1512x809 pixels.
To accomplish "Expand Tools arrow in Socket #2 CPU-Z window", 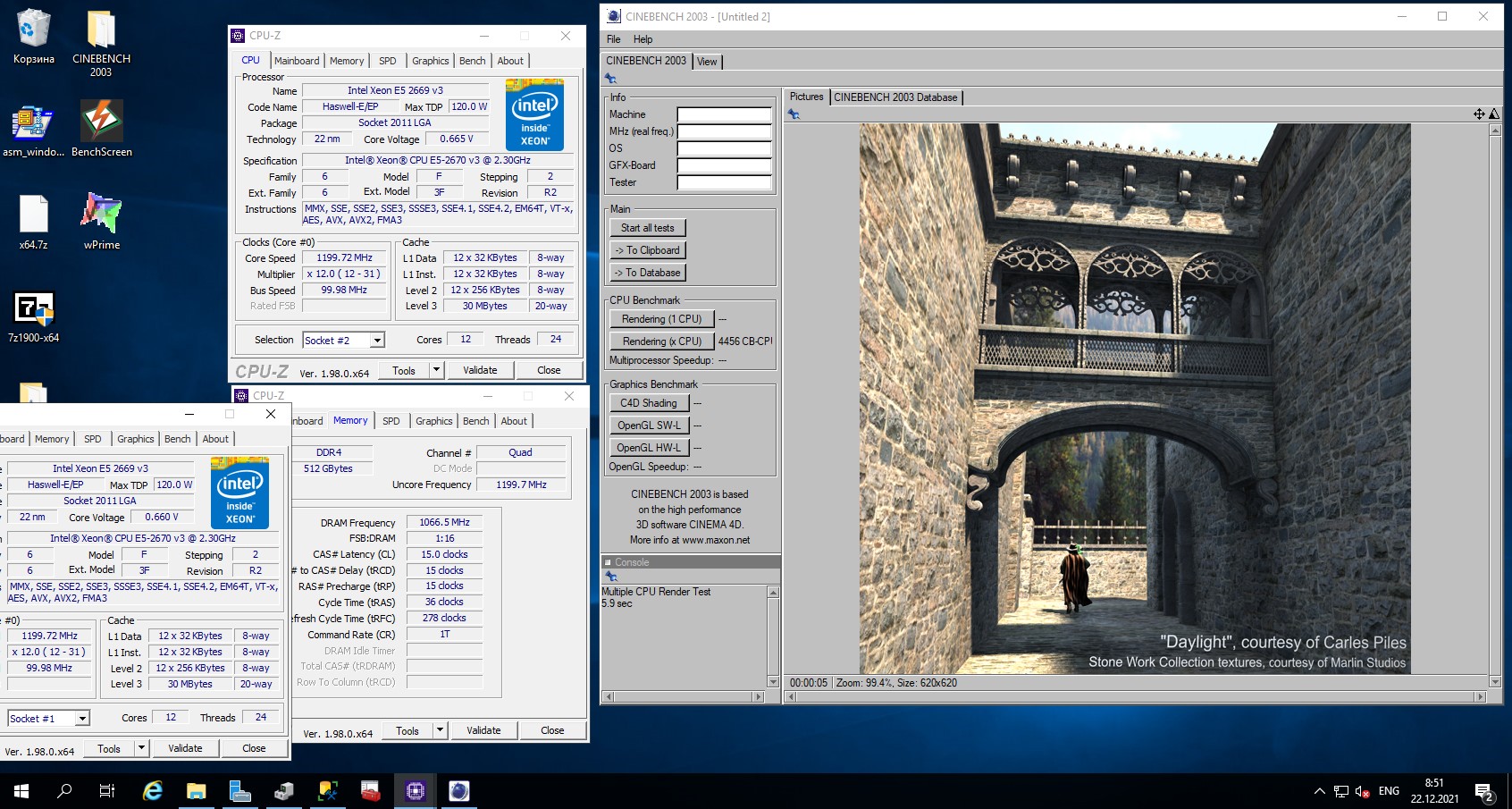I will click(x=436, y=370).
